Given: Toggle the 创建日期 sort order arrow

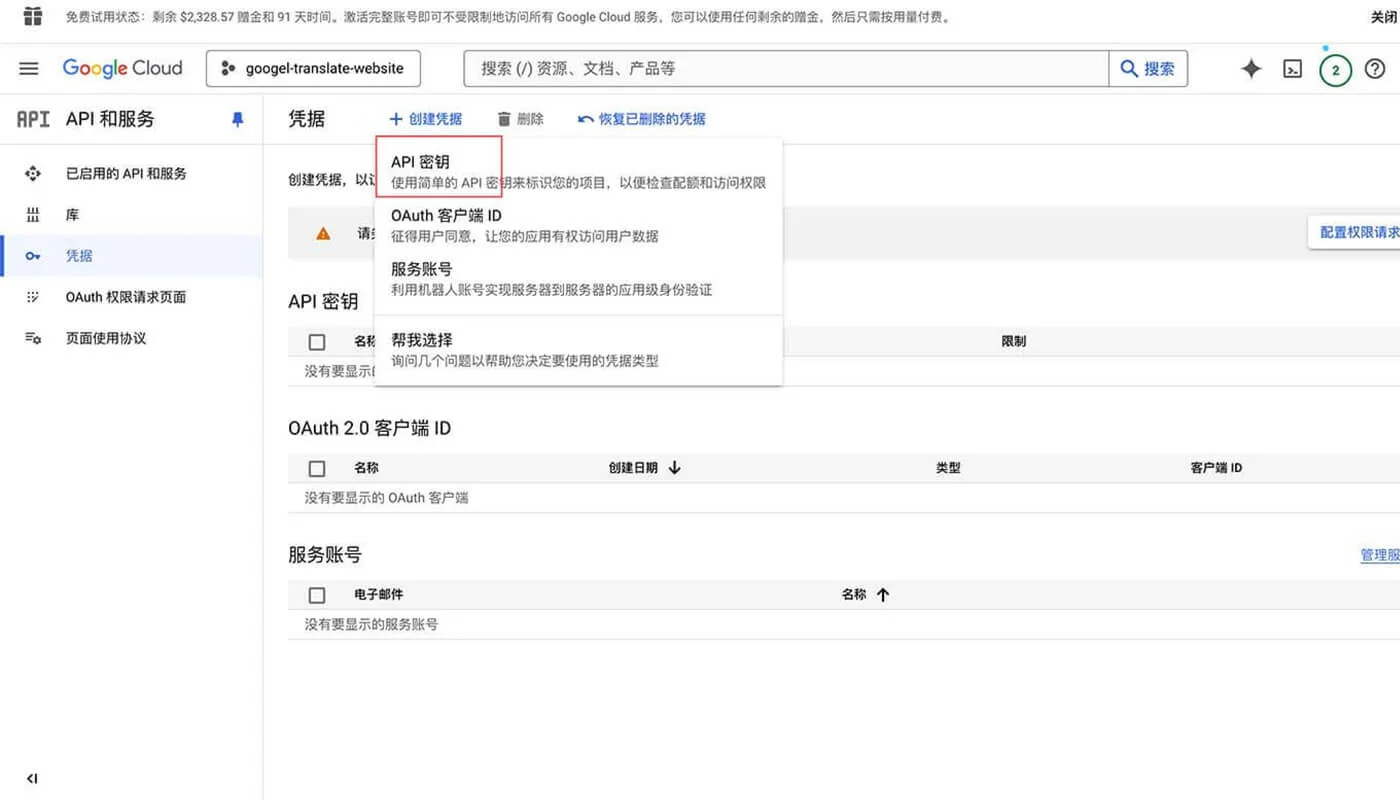Looking at the screenshot, I should point(674,467).
